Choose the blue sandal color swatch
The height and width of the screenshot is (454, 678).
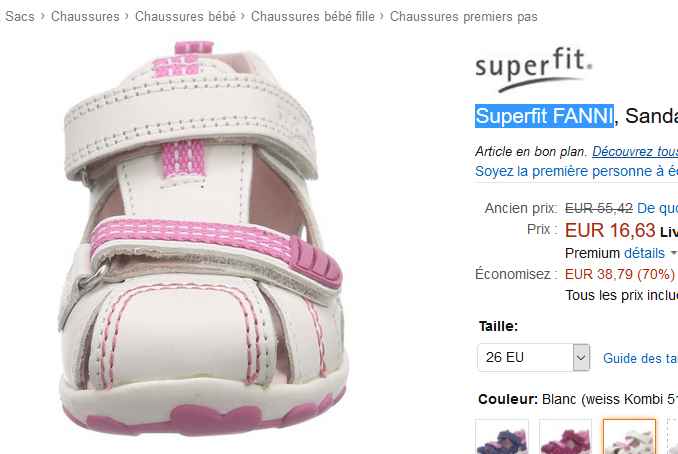pos(502,436)
